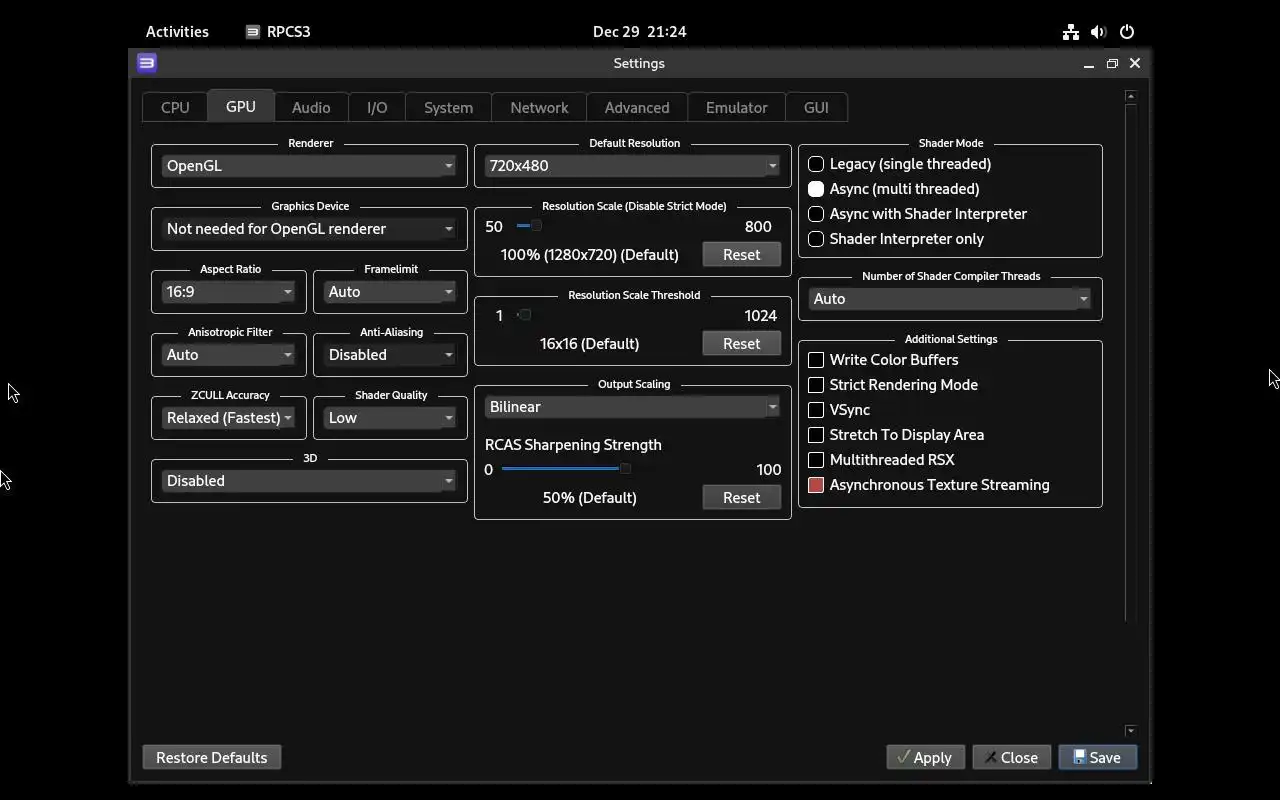Switch to the Emulator tab

[x=736, y=108]
